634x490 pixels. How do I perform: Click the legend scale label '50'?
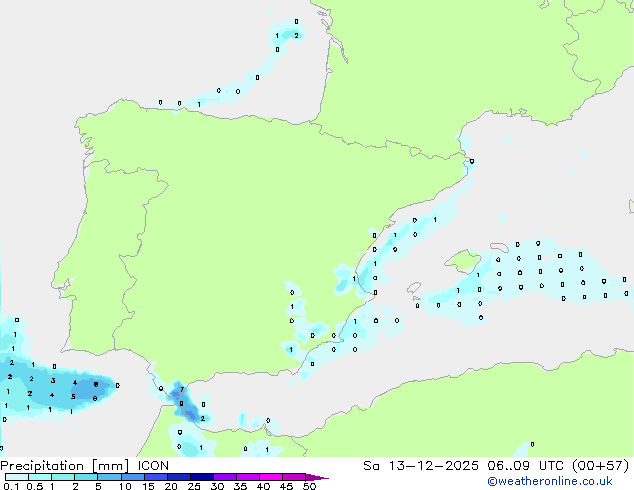pos(309,486)
